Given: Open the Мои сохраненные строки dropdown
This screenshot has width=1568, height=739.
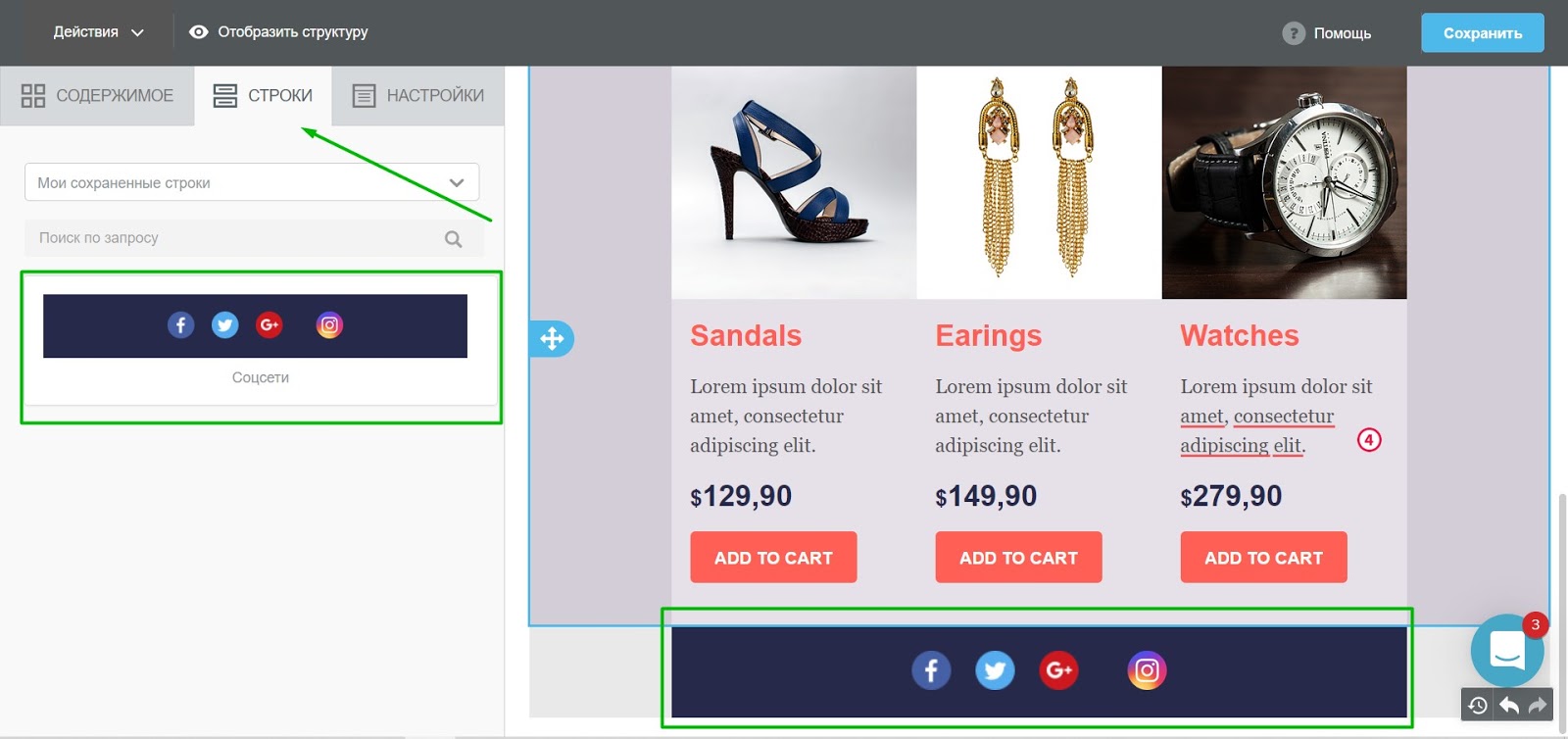Looking at the screenshot, I should coord(252,182).
